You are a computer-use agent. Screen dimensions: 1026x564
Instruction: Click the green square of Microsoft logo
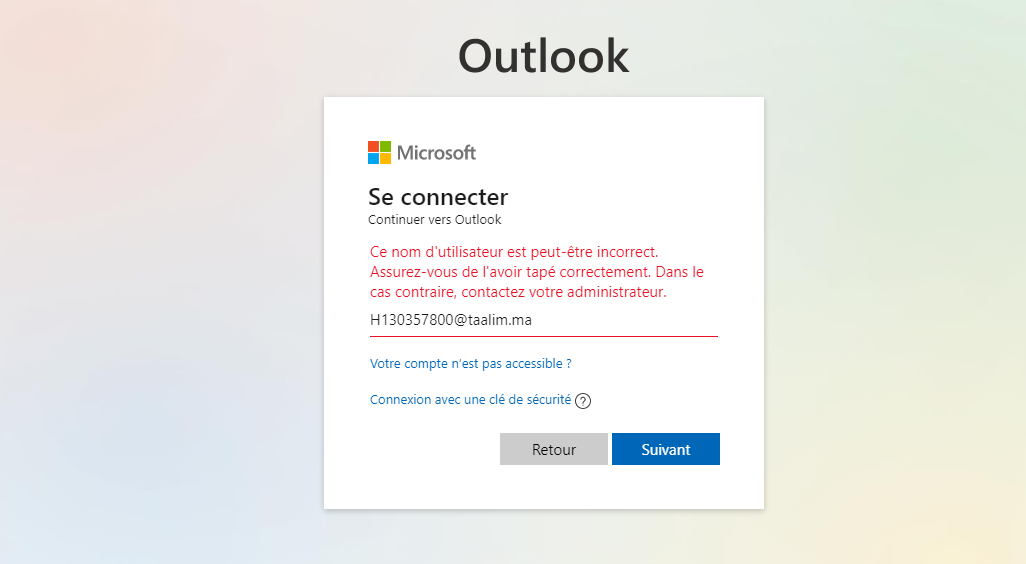pyautogui.click(x=385, y=147)
